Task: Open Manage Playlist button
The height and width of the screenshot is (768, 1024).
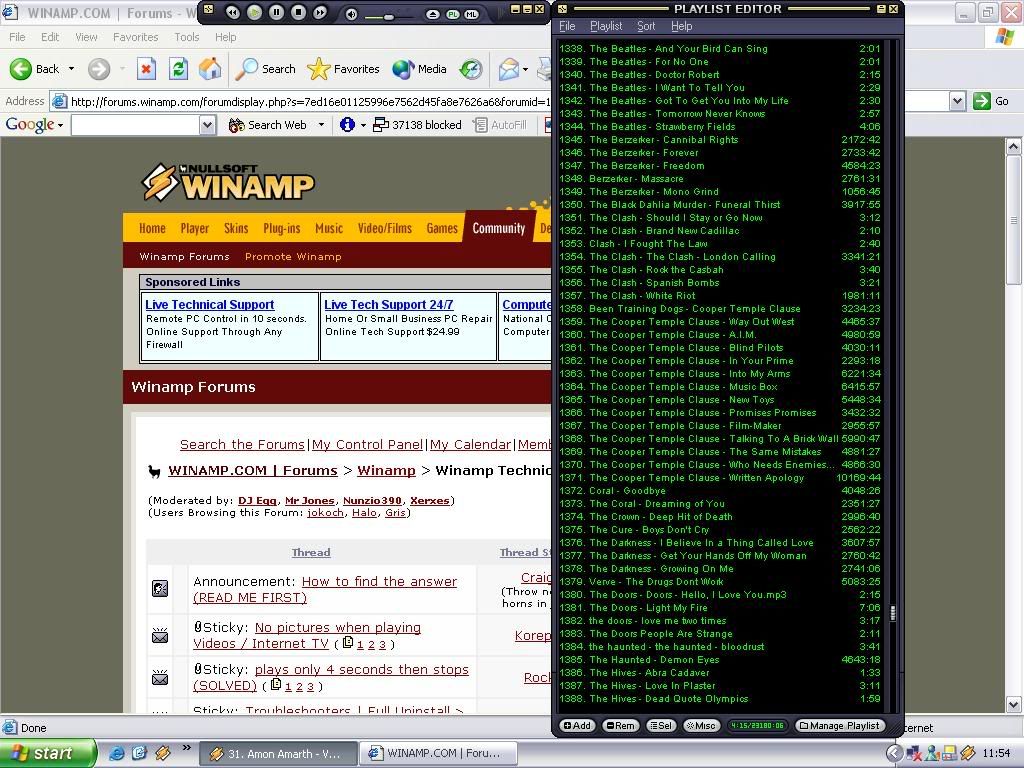Action: pyautogui.click(x=840, y=726)
